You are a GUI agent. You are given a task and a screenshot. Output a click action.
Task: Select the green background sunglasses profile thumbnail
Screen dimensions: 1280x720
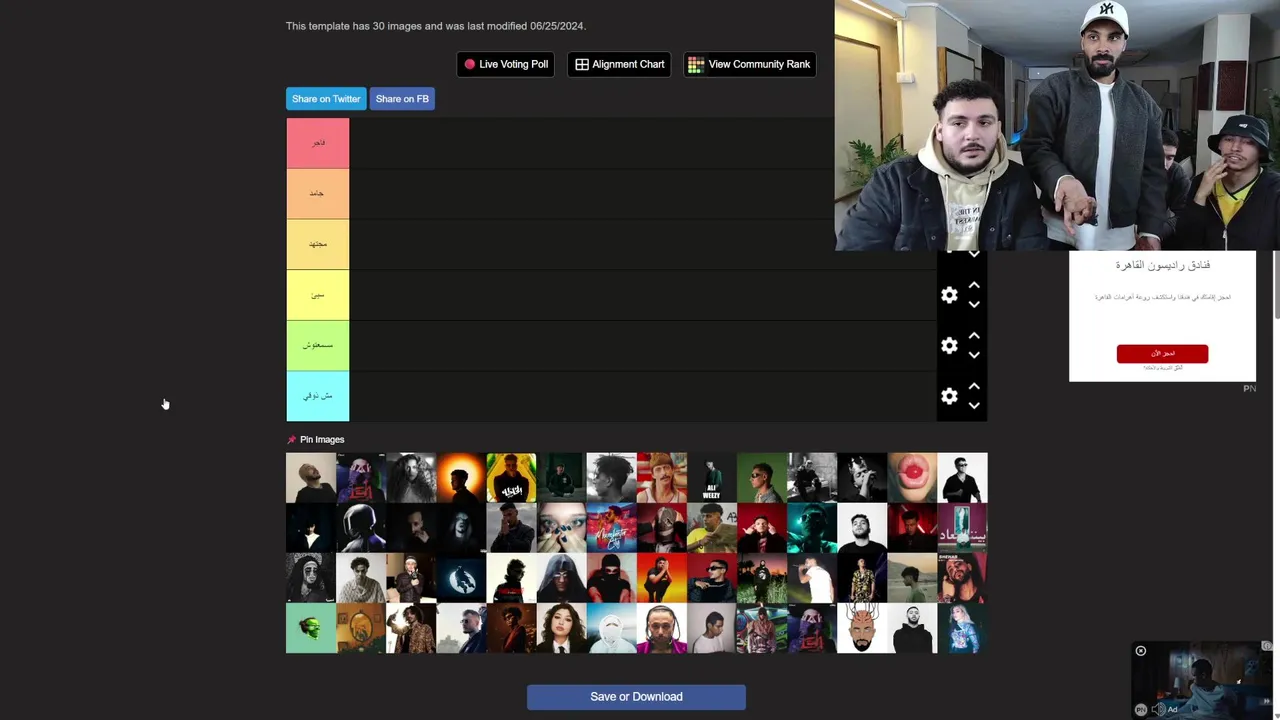coord(762,477)
